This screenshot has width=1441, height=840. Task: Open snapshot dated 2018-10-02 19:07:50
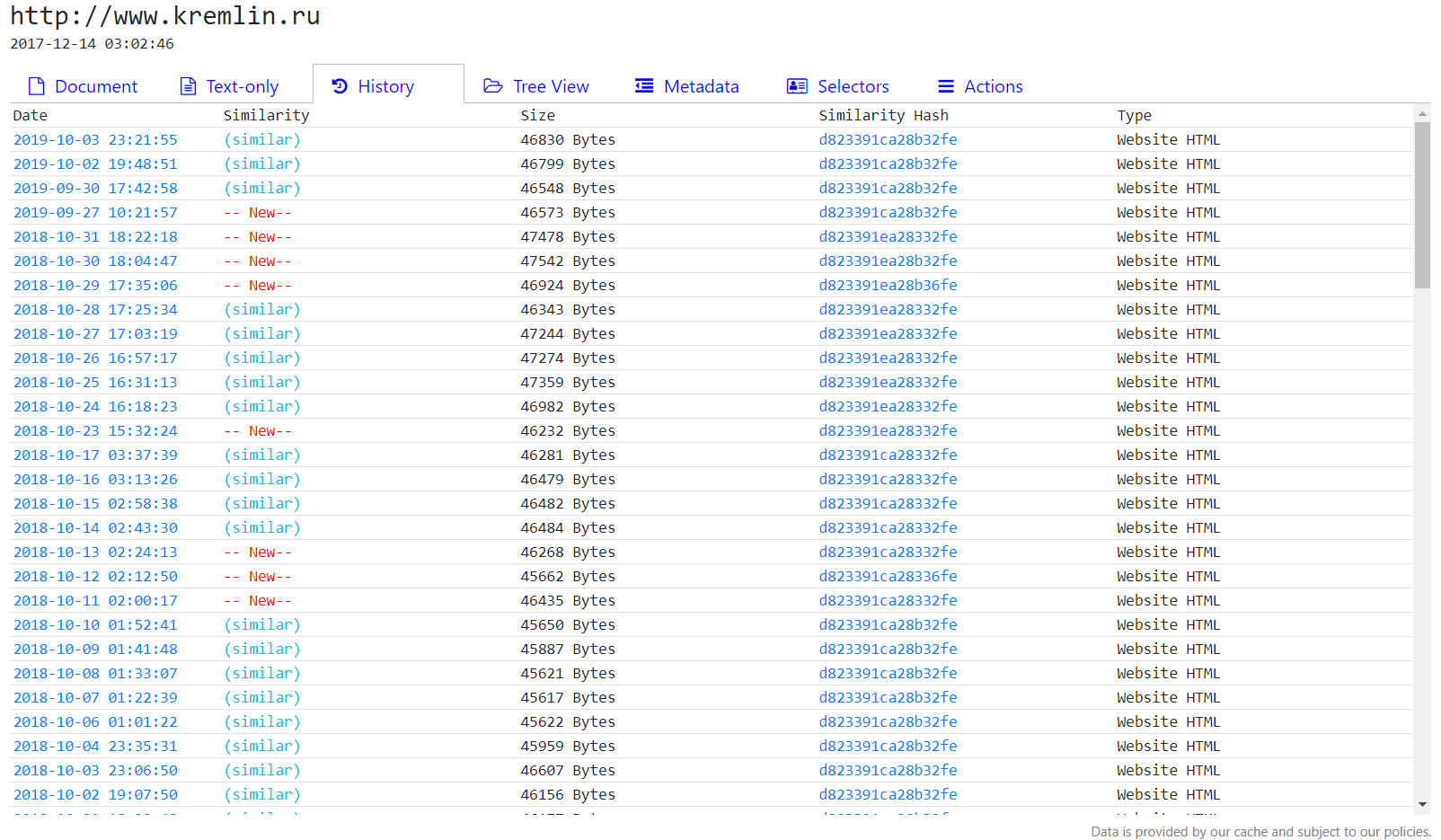coord(95,795)
